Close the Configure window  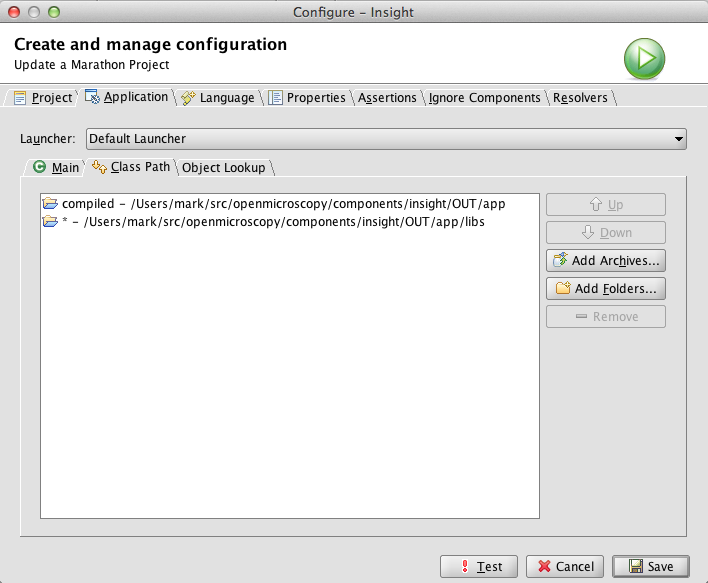[x=14, y=12]
